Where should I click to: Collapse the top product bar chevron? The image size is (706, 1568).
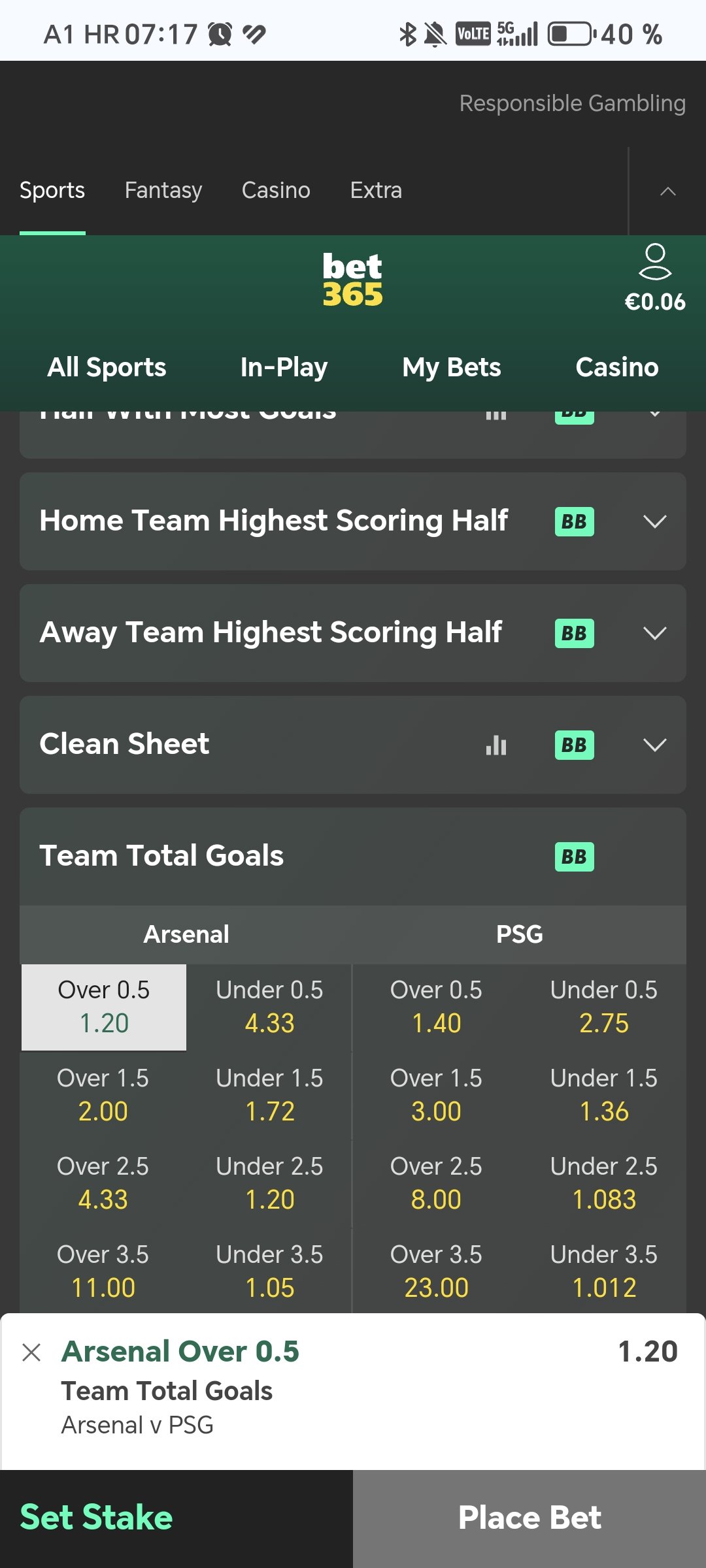[667, 191]
